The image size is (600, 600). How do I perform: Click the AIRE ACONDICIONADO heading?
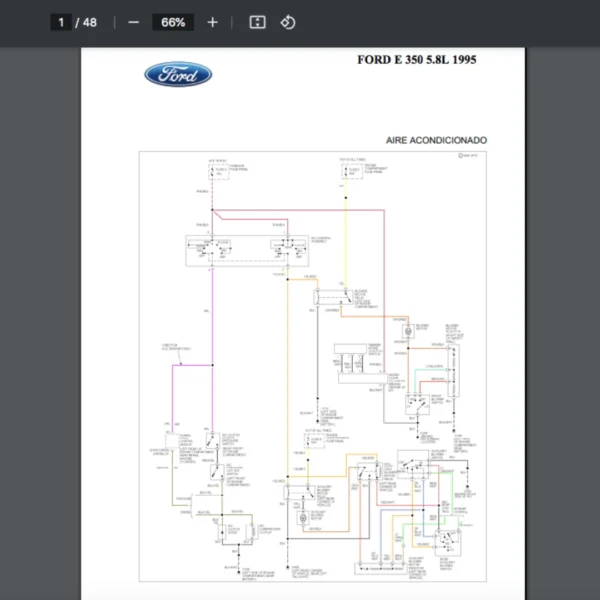pos(436,141)
